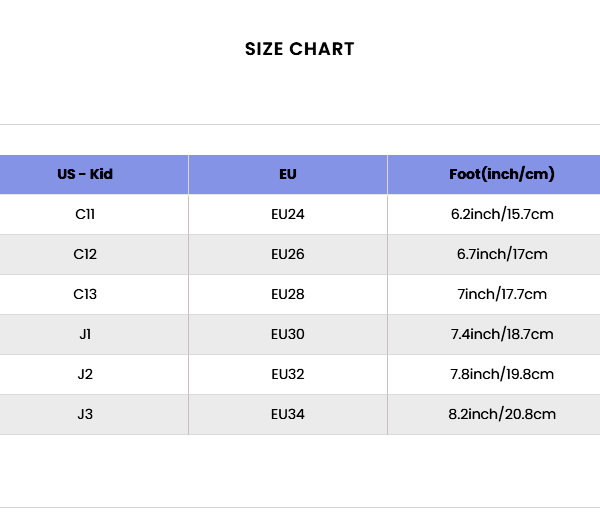Select the J1 size cell
The width and height of the screenshot is (600, 532).
click(x=85, y=334)
